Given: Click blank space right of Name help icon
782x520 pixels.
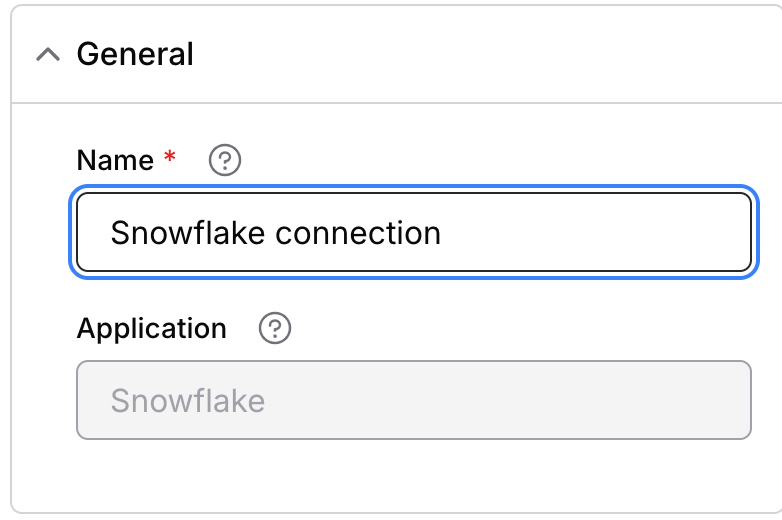Looking at the screenshot, I should 450,160.
